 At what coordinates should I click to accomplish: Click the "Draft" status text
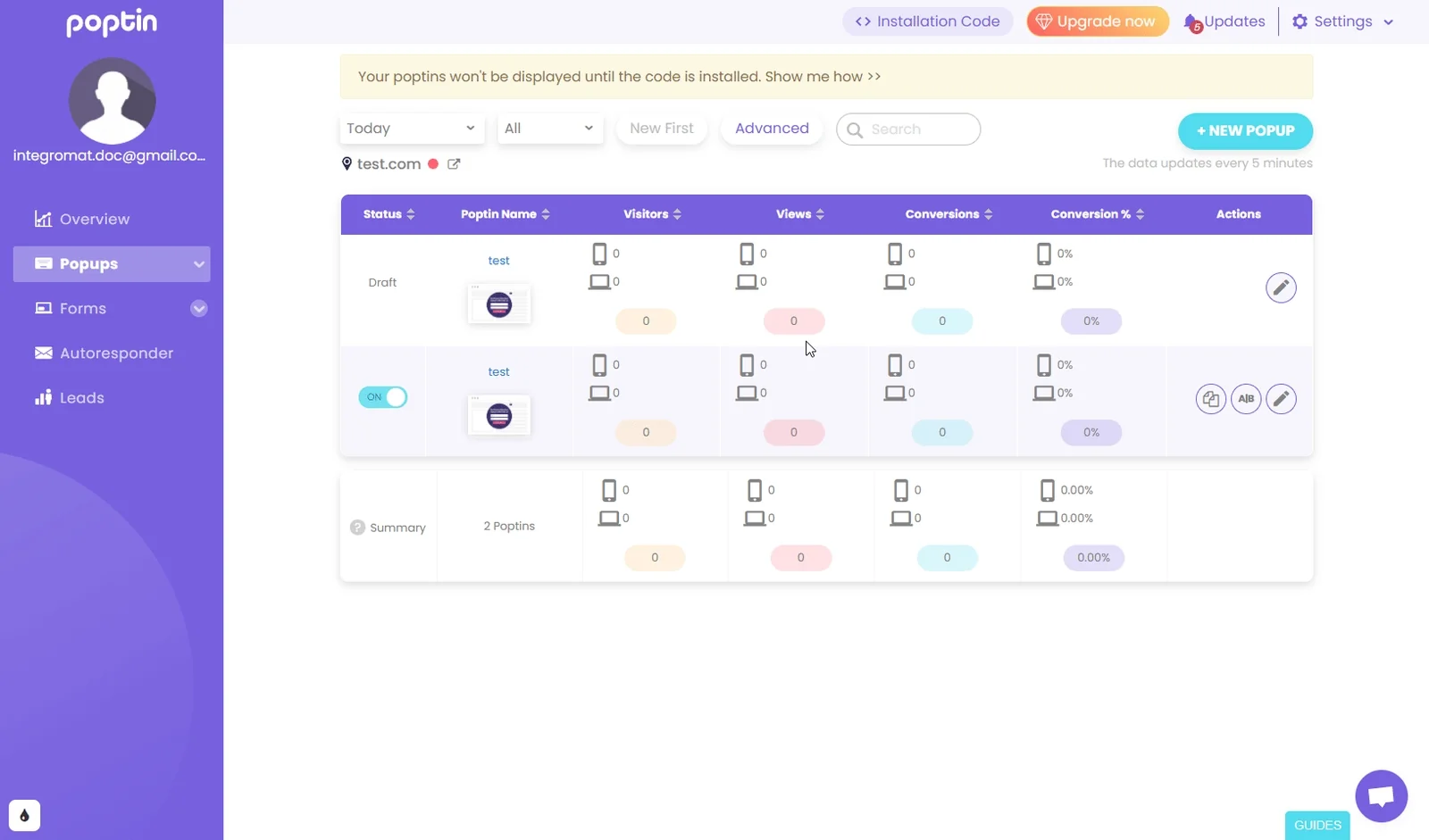pyautogui.click(x=382, y=283)
